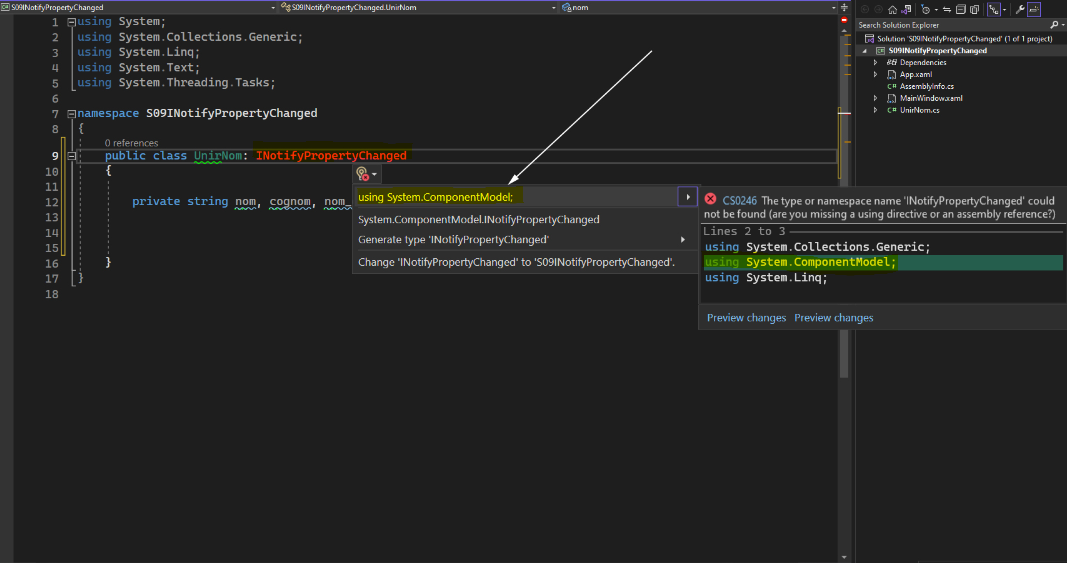Click the Collapse All icon in Solution Explorer

[x=960, y=9]
